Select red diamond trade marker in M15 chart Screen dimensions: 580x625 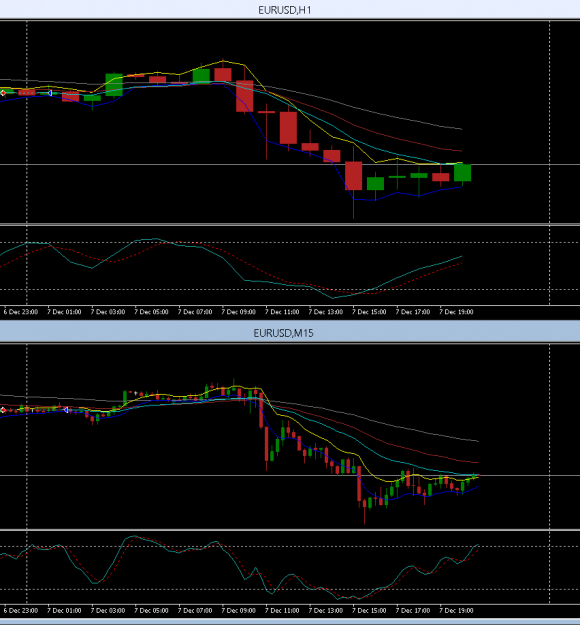3,410
